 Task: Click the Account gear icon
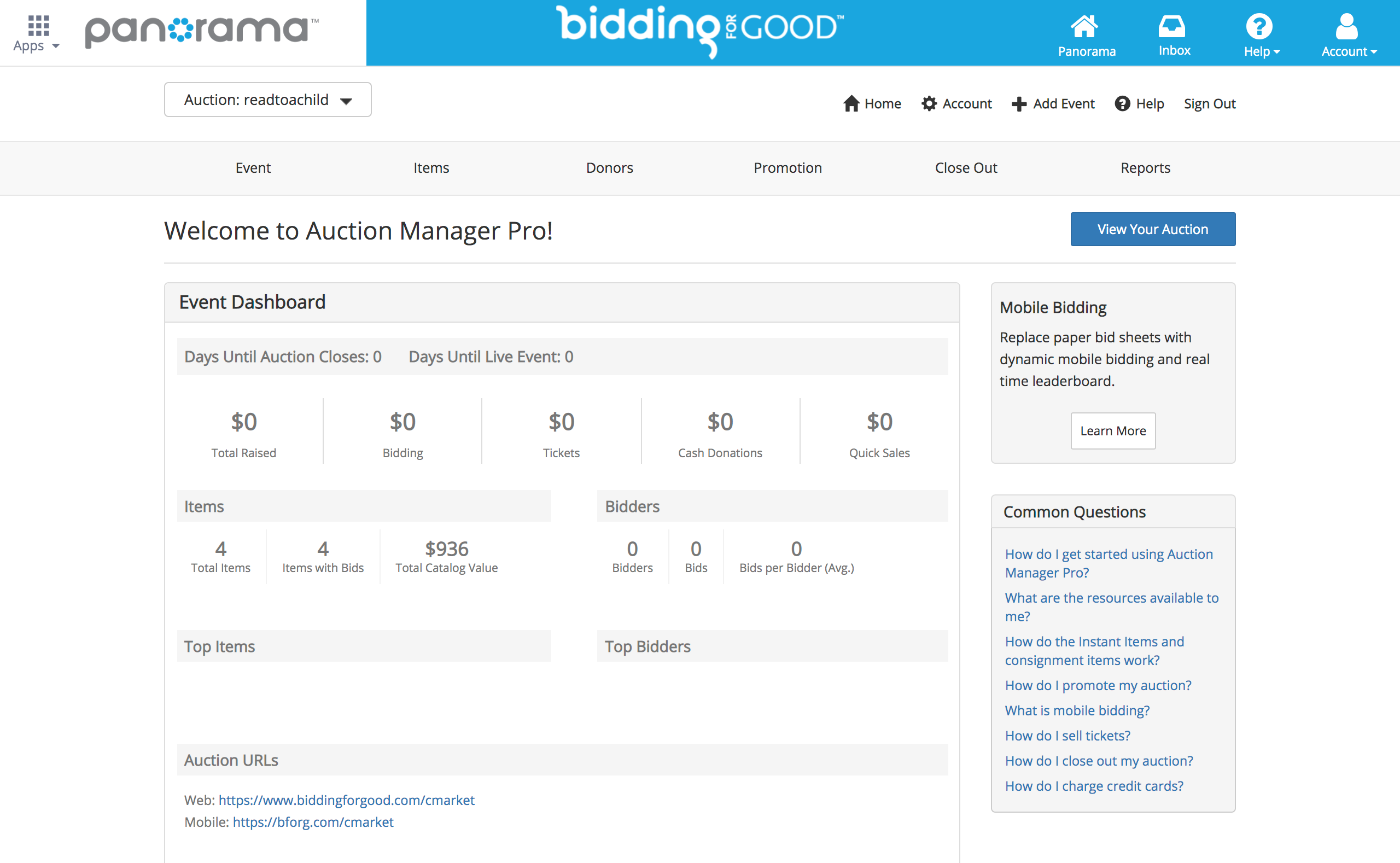(929, 104)
